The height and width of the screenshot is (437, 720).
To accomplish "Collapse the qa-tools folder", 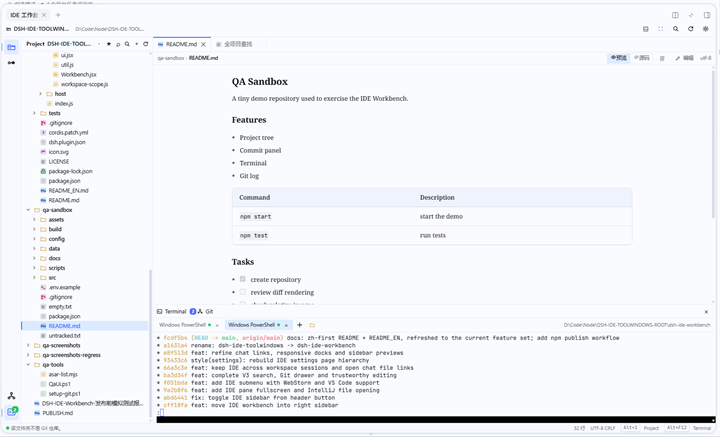I will click(28, 364).
